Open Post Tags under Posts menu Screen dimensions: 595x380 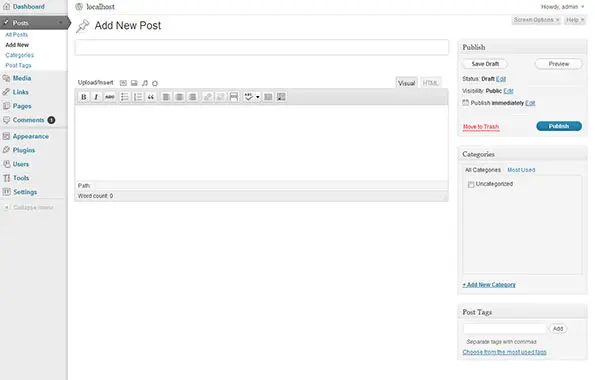[x=18, y=65]
